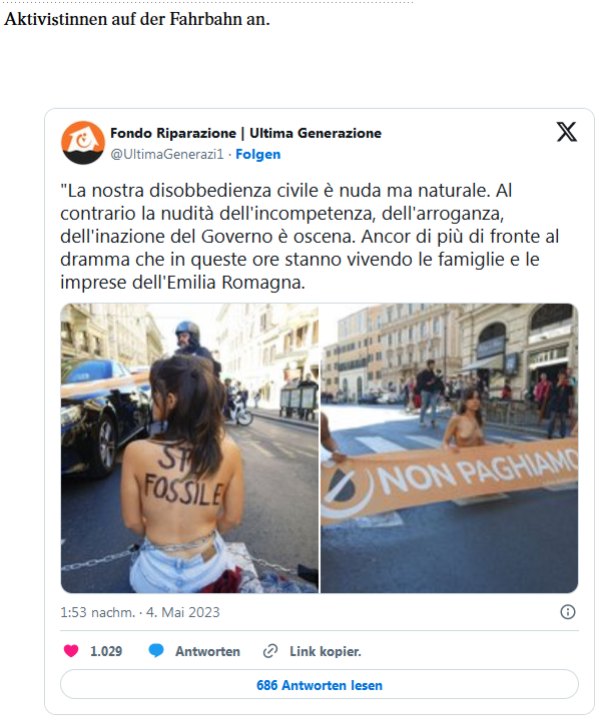Click the Antworten reply label
Image resolution: width=599 pixels, height=725 pixels.
[x=208, y=651]
